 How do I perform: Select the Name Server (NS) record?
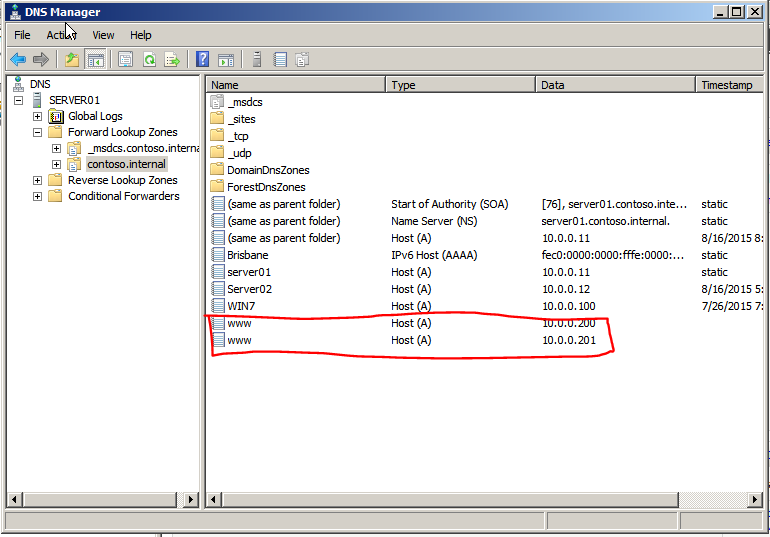484,221
